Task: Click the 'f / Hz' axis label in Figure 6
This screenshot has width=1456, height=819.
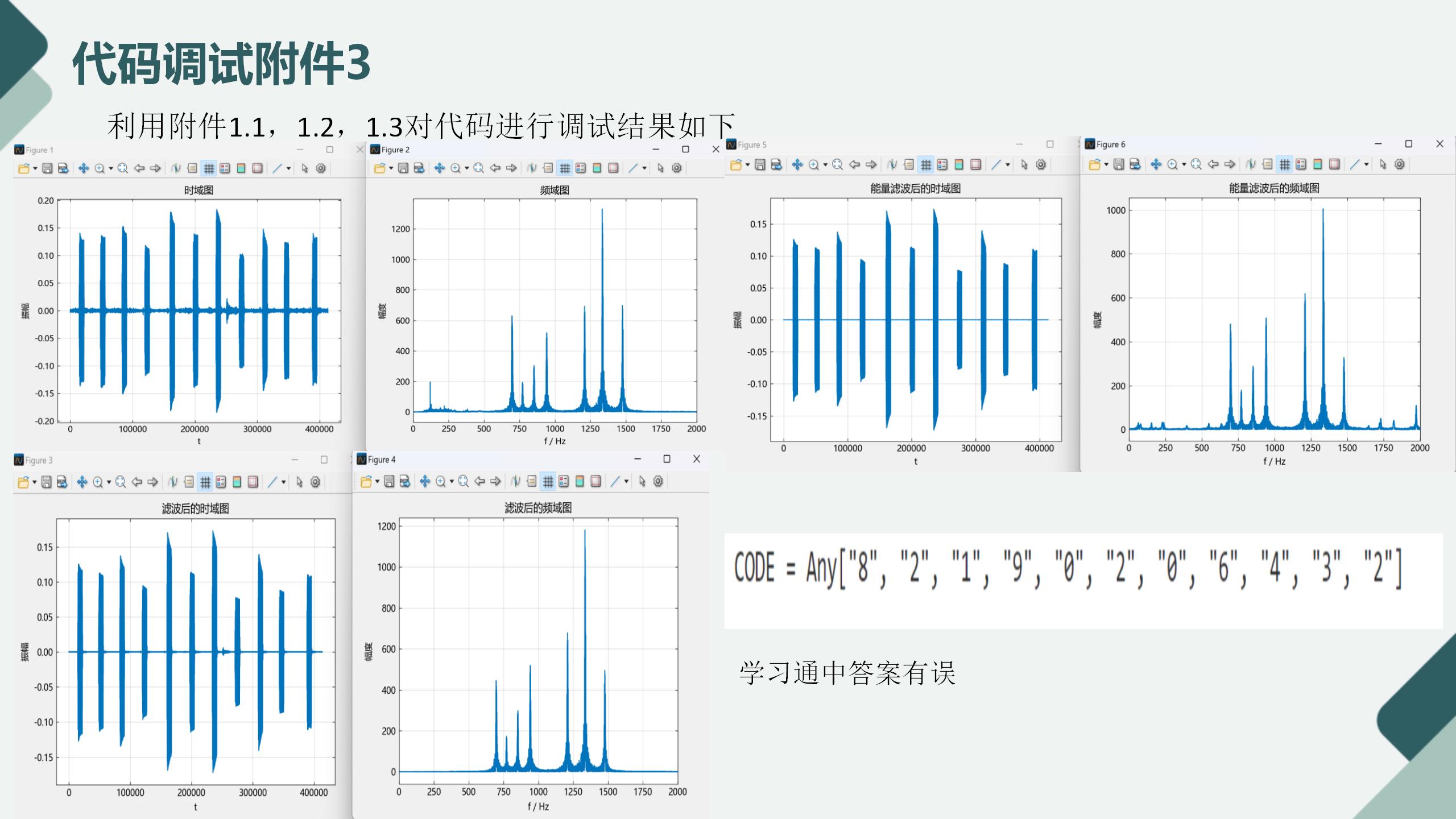Action: (1275, 461)
